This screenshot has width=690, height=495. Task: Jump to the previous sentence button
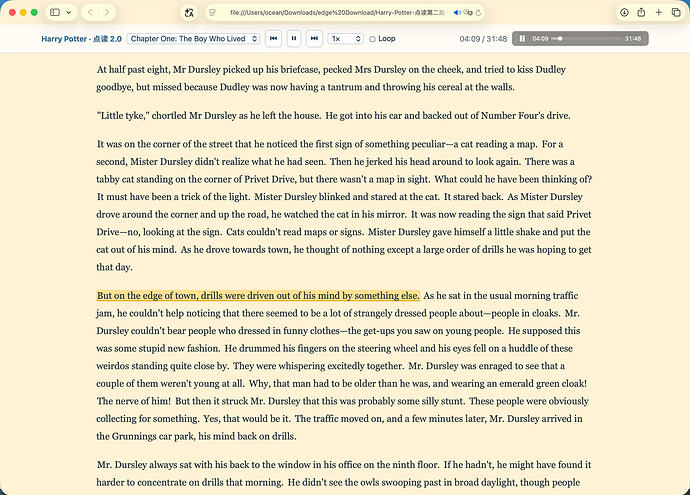coord(273,39)
